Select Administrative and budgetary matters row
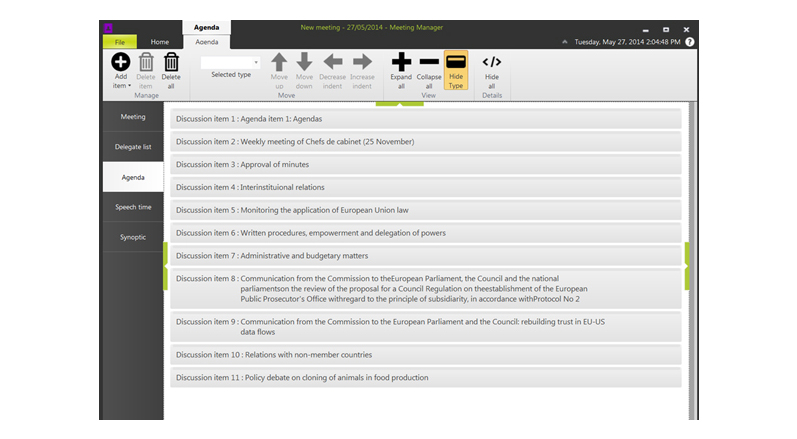Screen dimensions: 797x439 pos(426,256)
